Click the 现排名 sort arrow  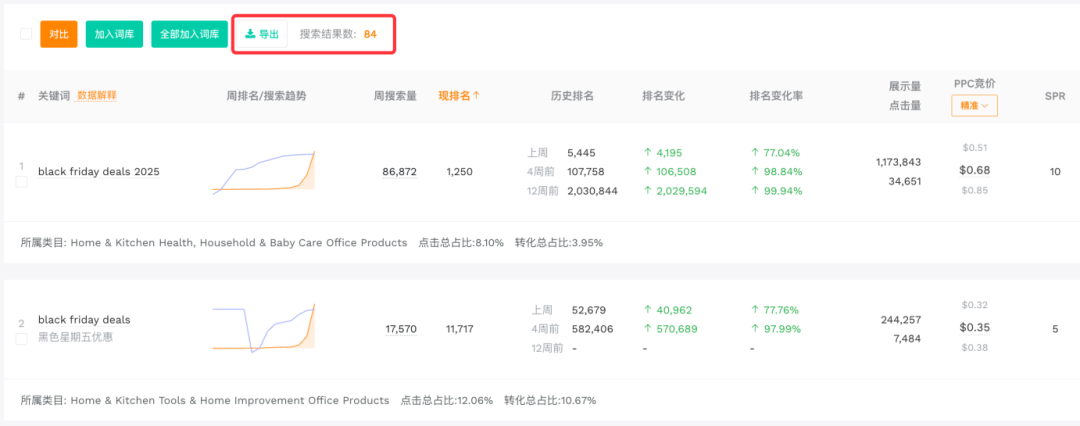[x=477, y=96]
